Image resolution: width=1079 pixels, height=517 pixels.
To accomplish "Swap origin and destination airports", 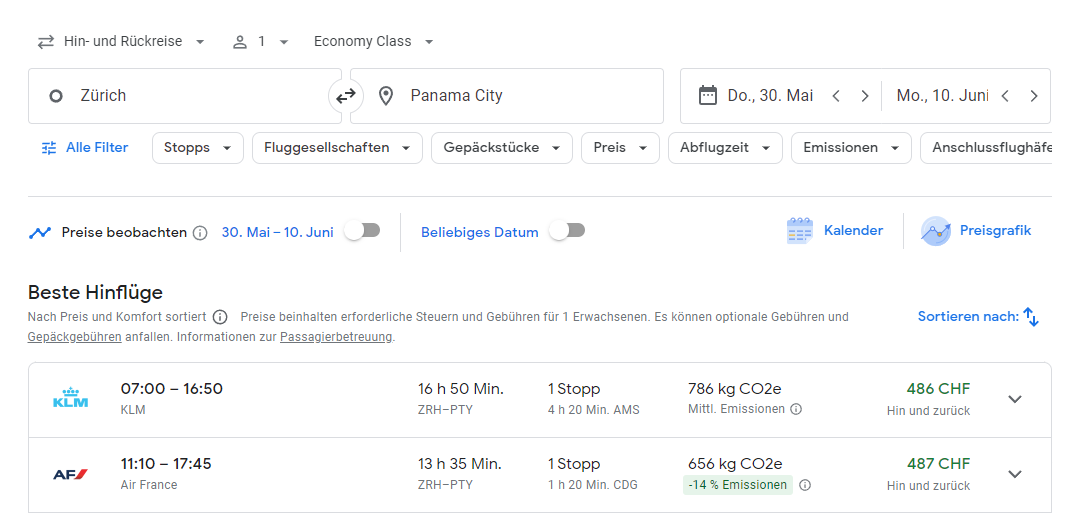I will 345,96.
